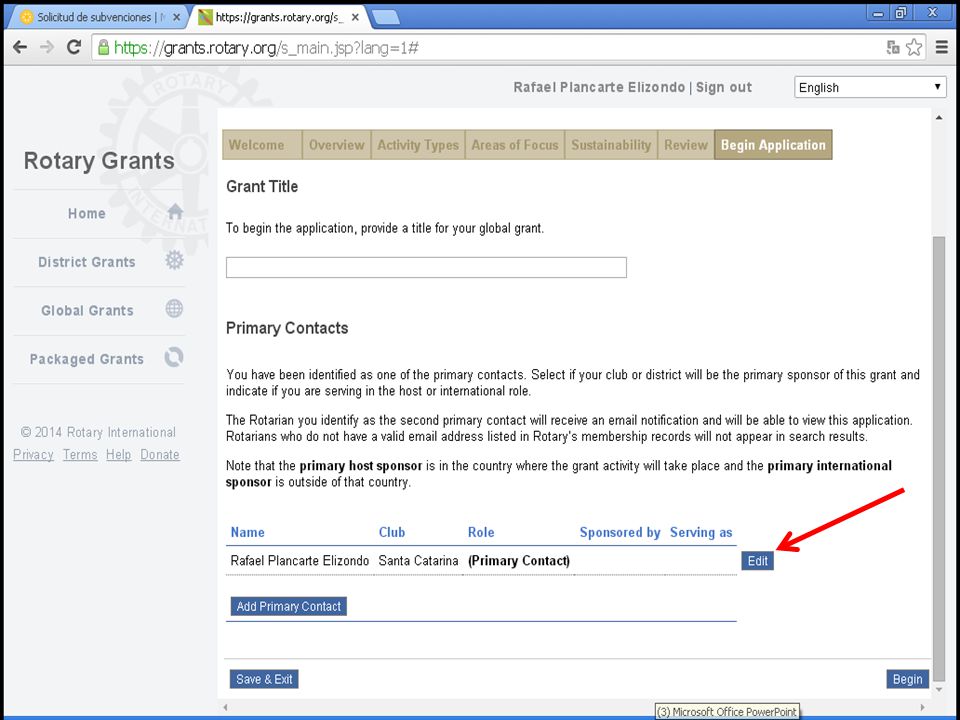Open Packaged Grants in the sidebar
Image resolution: width=960 pixels, height=720 pixels.
pos(86,359)
